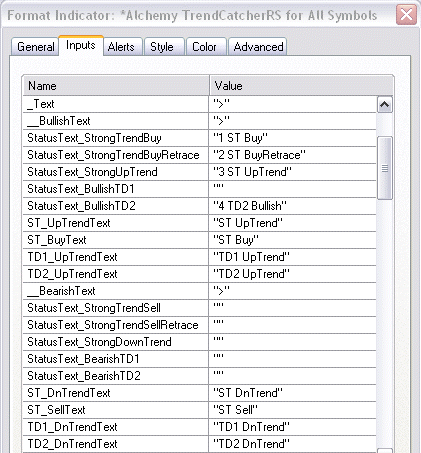Edit the "TD1 DnTrend" value cell
The width and height of the screenshot is (421, 453).
tap(293, 427)
